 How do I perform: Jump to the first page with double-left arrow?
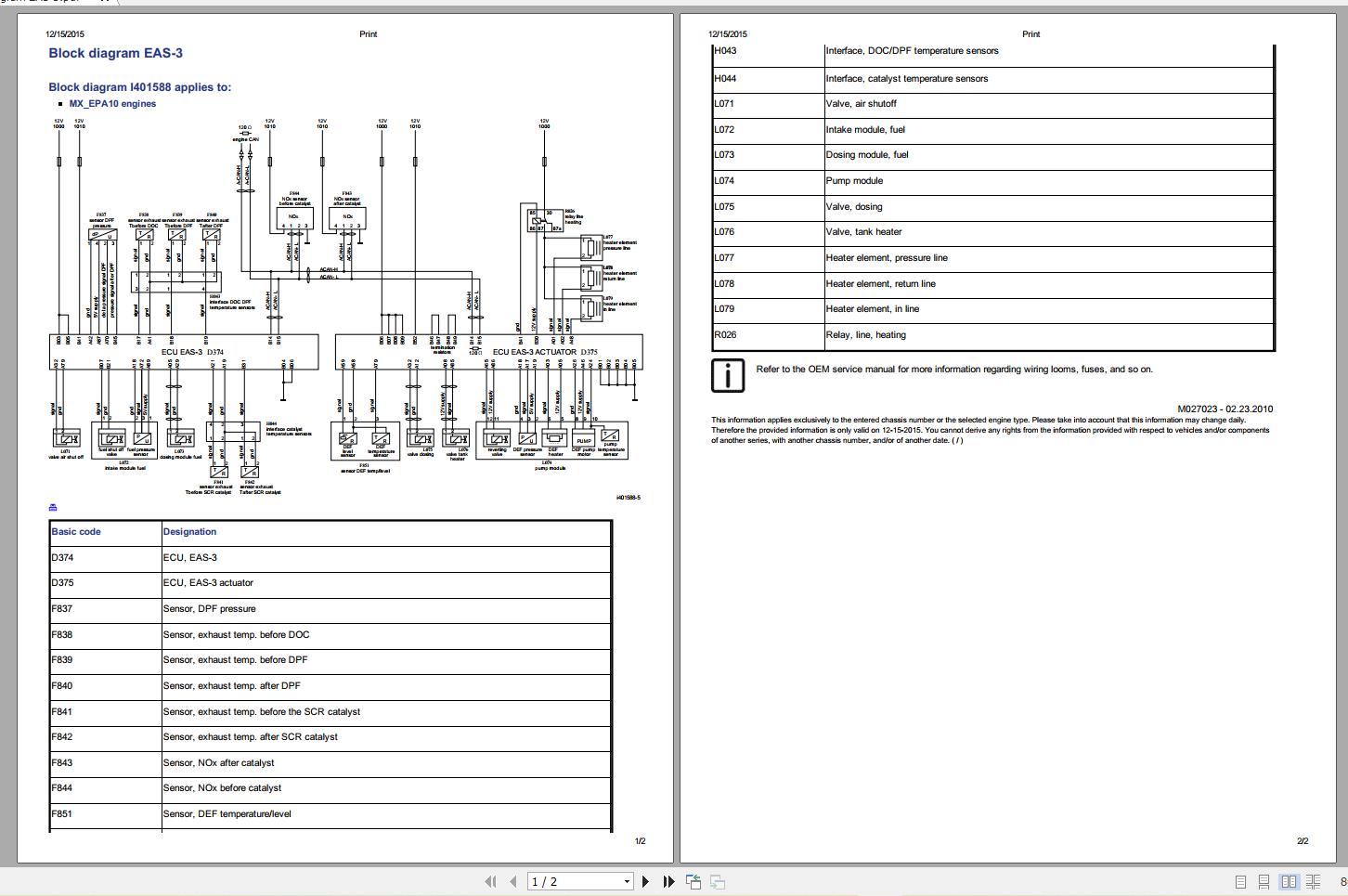point(490,881)
